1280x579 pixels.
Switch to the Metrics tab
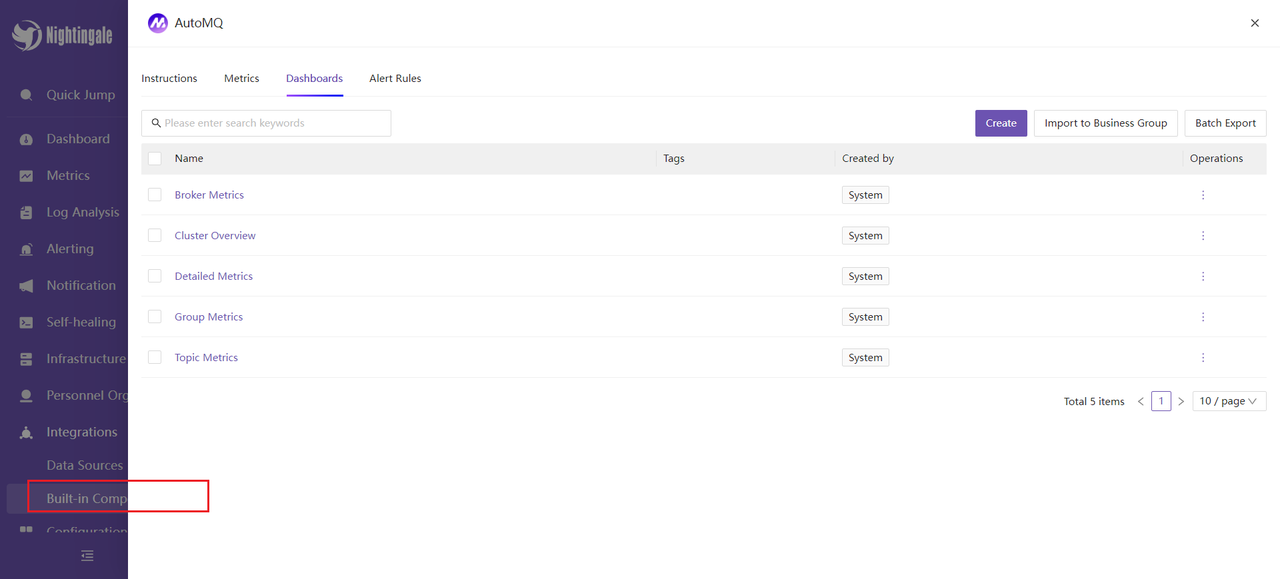241,78
